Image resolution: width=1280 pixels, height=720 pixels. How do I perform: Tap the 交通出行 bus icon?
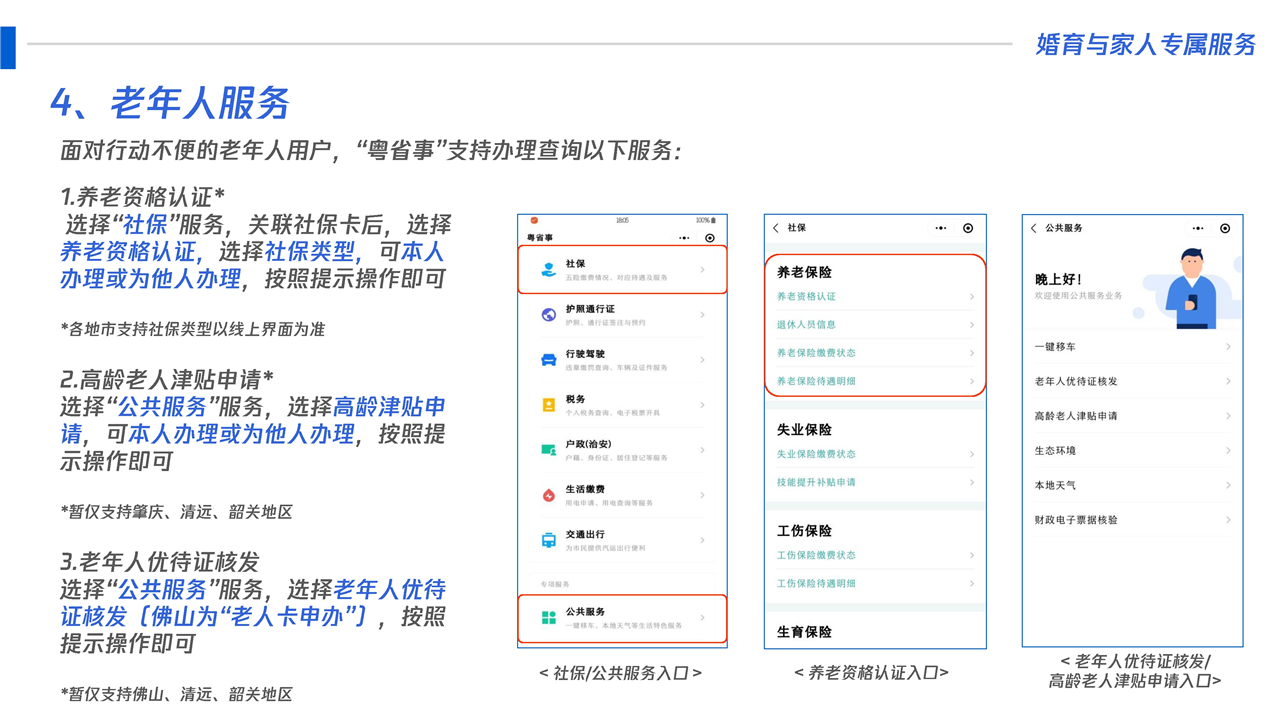pos(548,540)
